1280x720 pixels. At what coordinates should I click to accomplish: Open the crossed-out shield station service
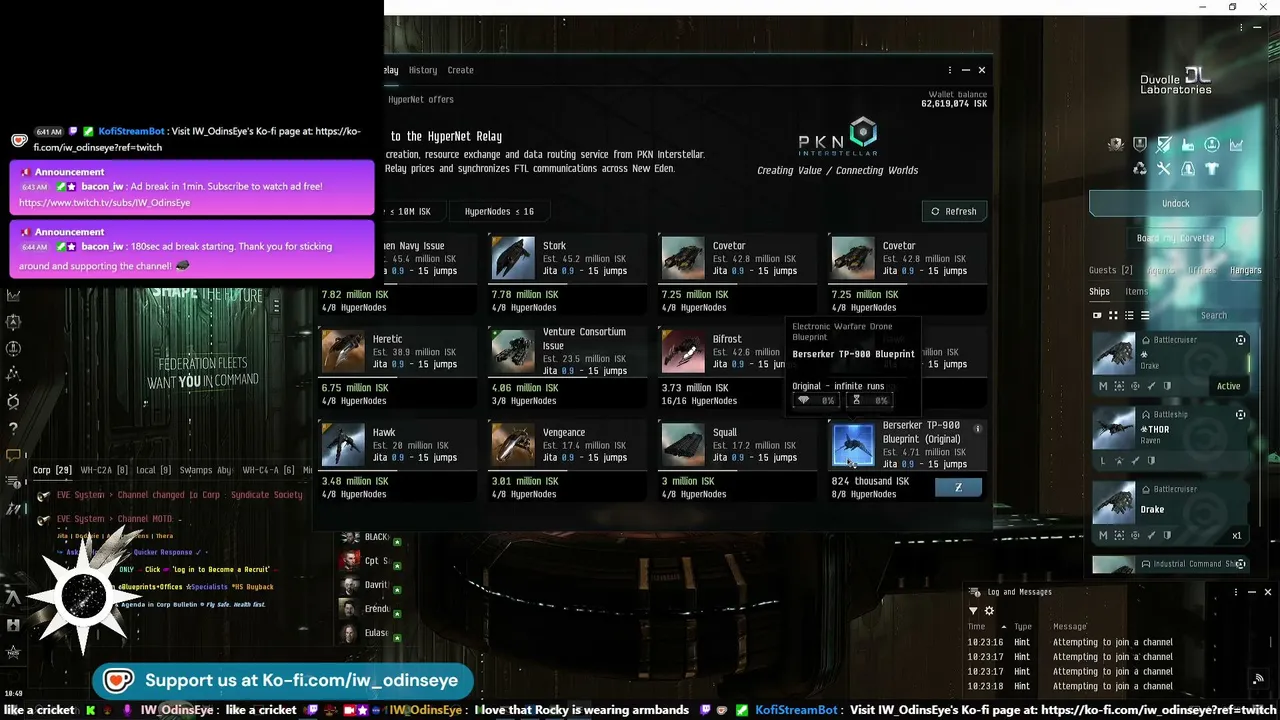coord(1164,145)
